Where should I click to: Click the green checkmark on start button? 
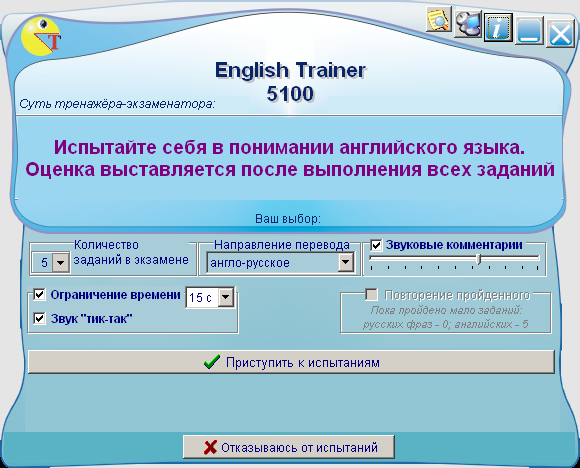tap(212, 362)
